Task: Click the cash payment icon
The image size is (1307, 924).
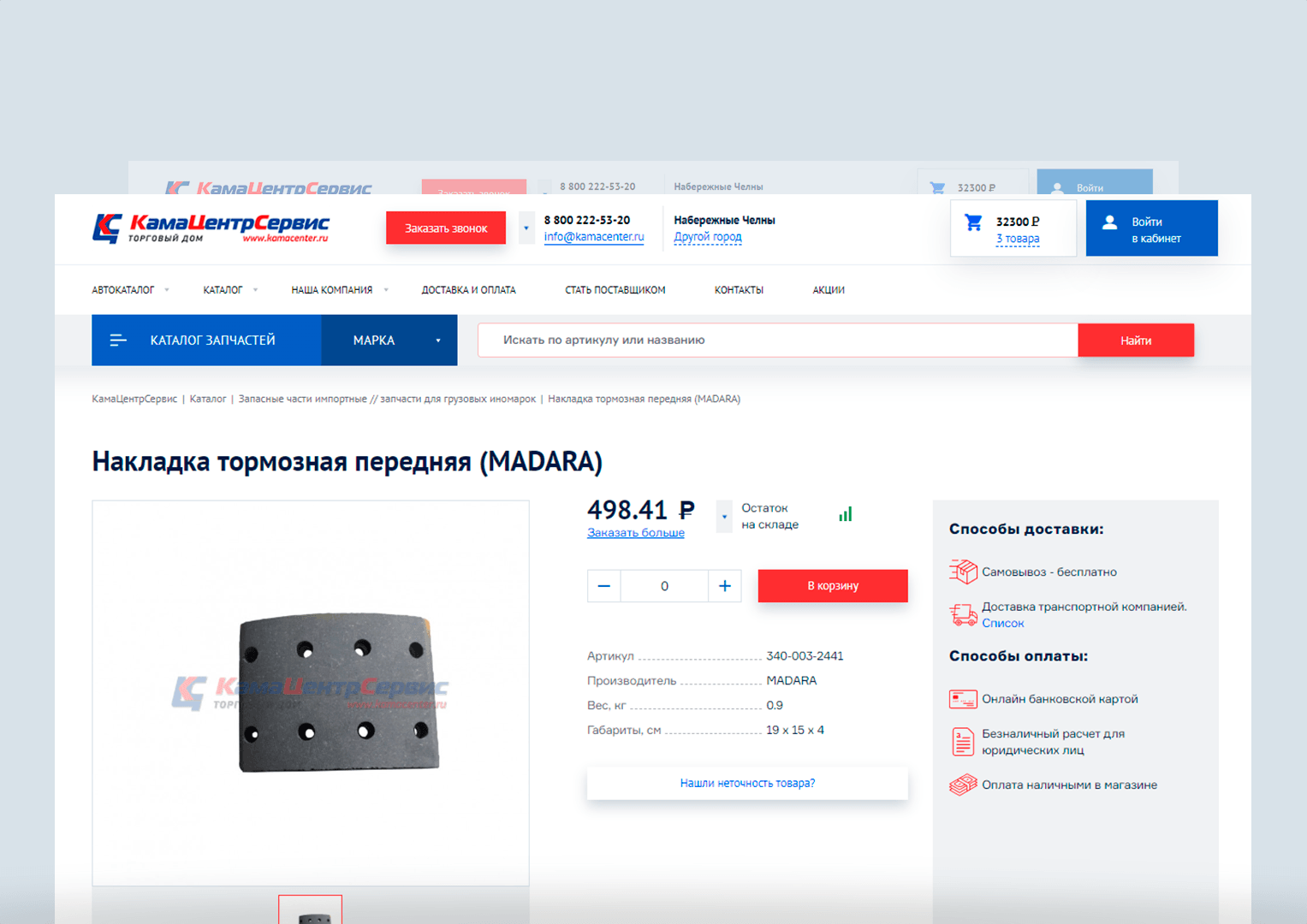Action: (963, 785)
